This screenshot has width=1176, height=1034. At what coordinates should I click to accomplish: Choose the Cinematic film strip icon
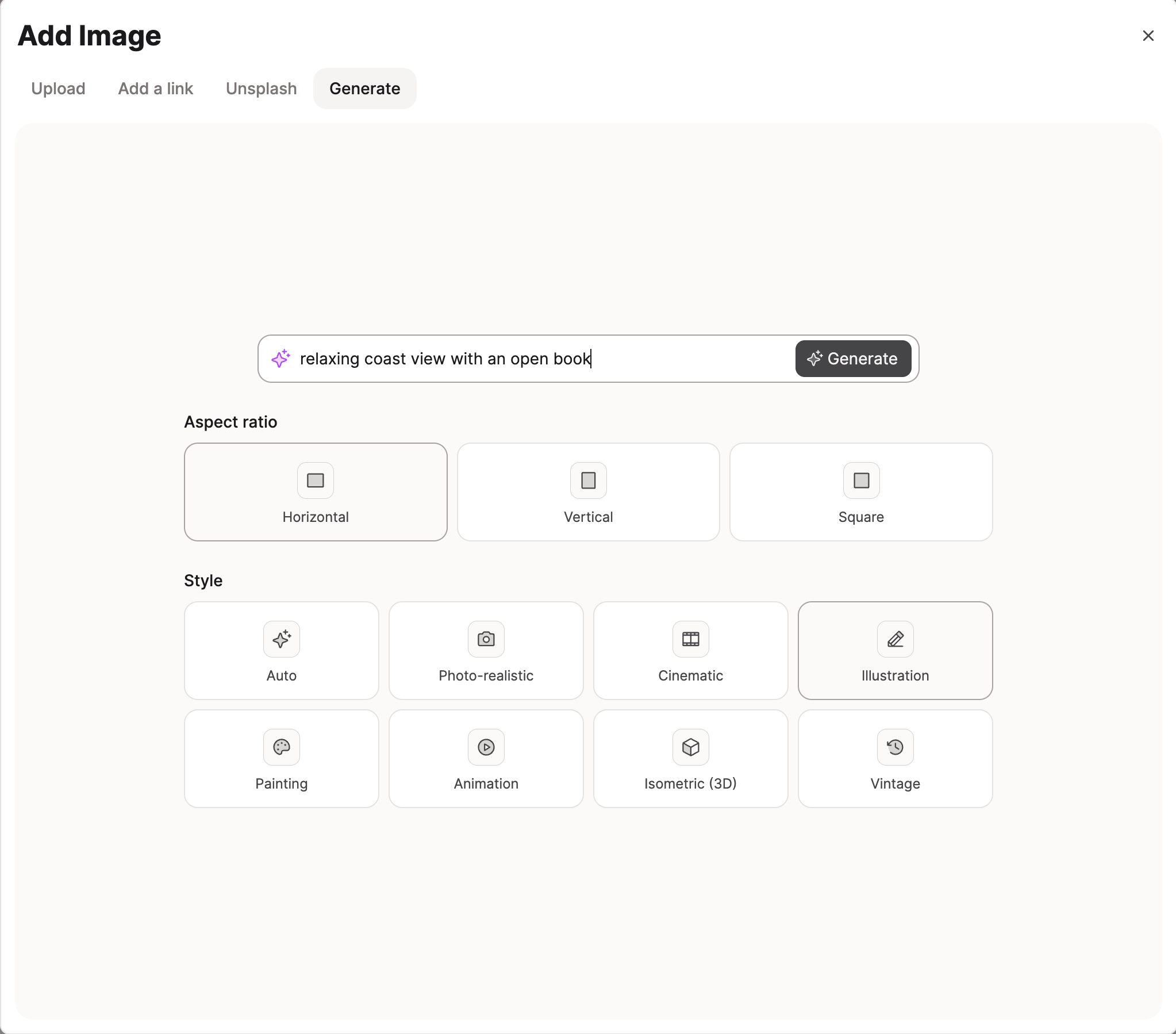[690, 639]
